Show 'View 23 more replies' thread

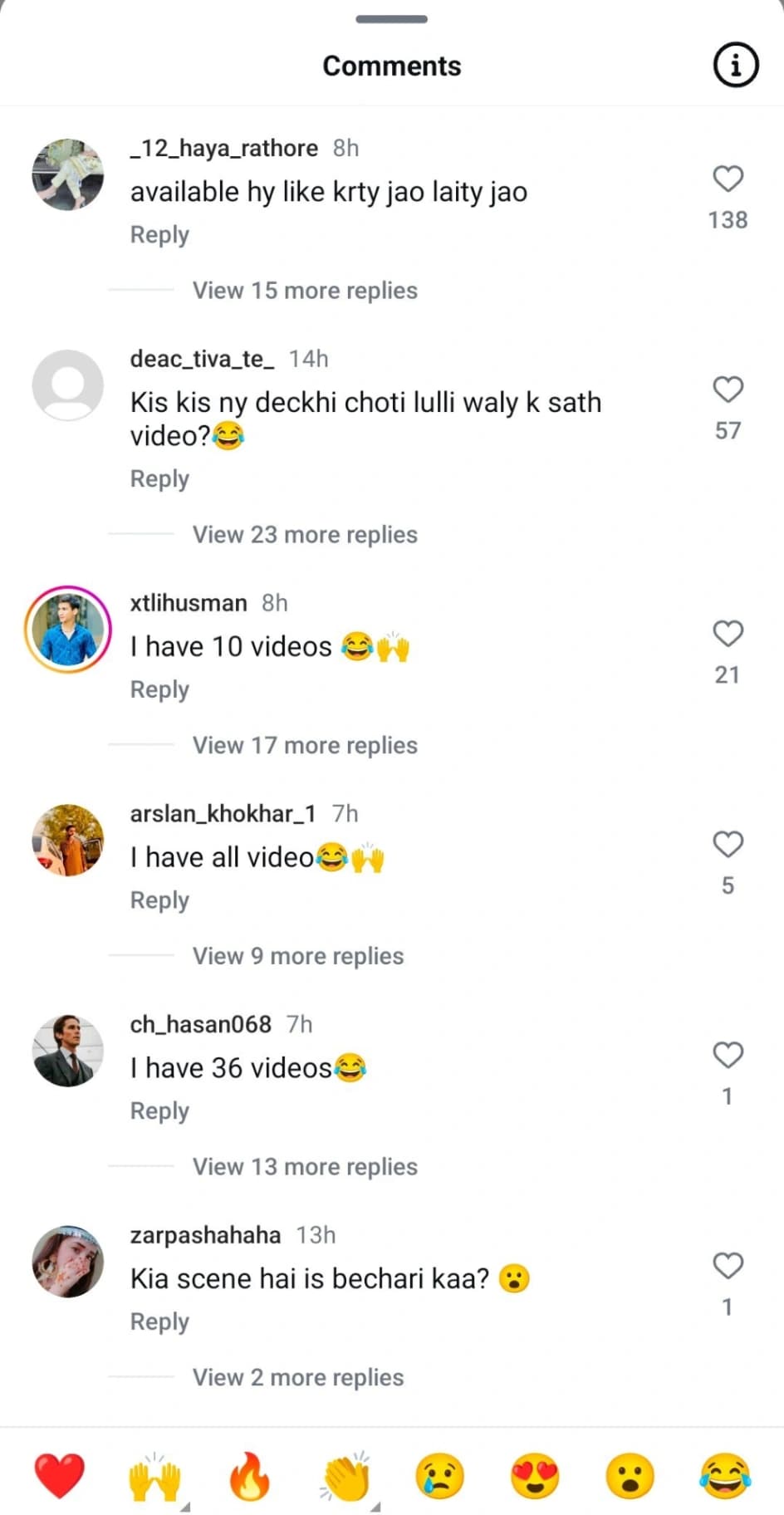pyautogui.click(x=305, y=535)
